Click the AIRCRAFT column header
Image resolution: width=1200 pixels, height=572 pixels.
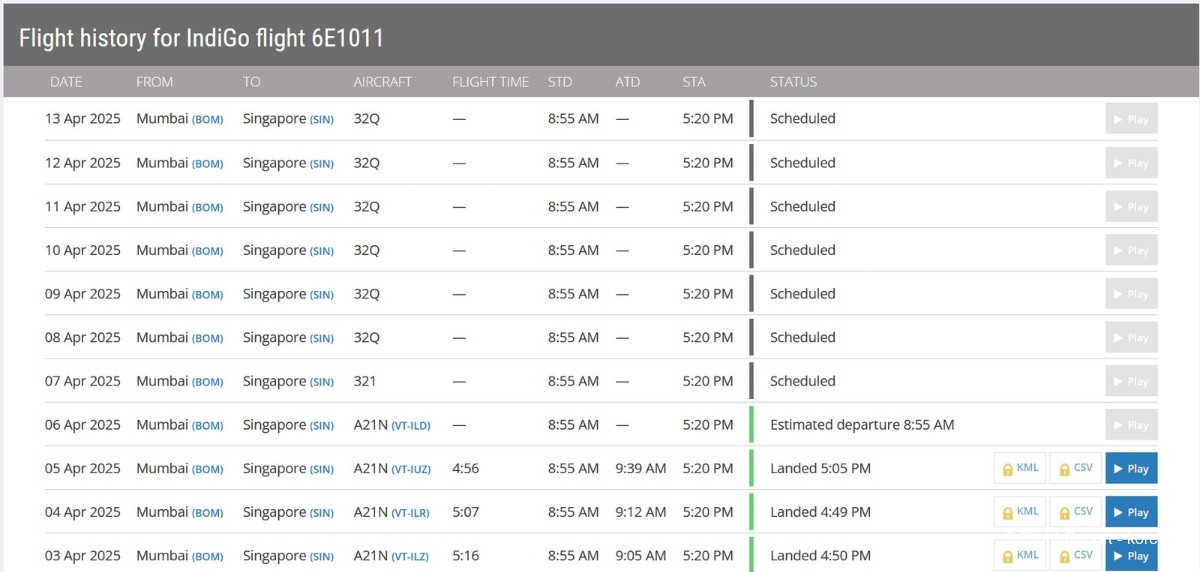coord(383,82)
